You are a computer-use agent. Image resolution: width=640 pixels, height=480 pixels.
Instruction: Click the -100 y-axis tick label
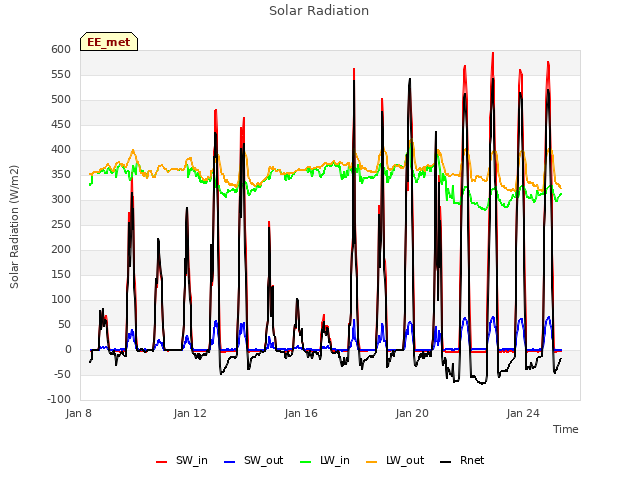pyautogui.click(x=59, y=400)
